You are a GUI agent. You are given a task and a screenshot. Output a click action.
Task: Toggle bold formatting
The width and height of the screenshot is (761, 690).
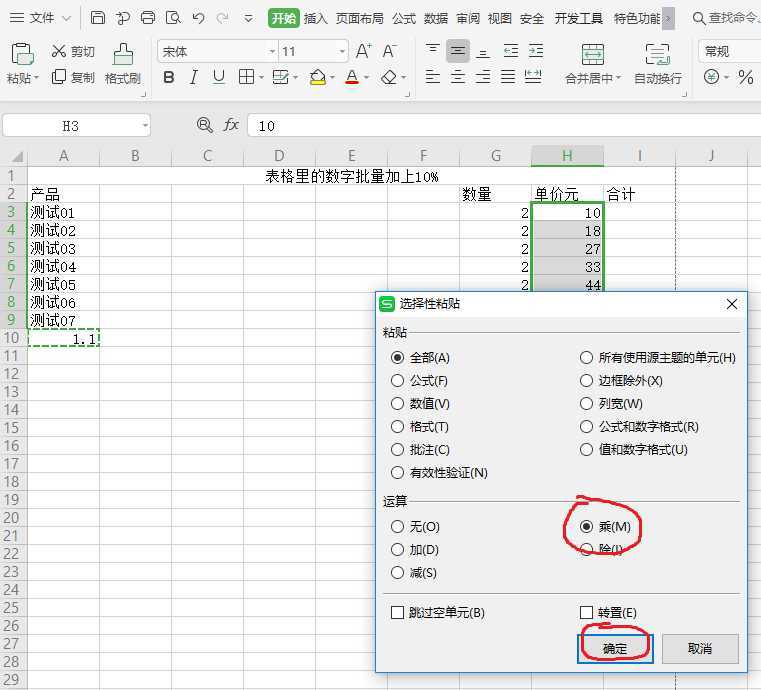coord(168,77)
